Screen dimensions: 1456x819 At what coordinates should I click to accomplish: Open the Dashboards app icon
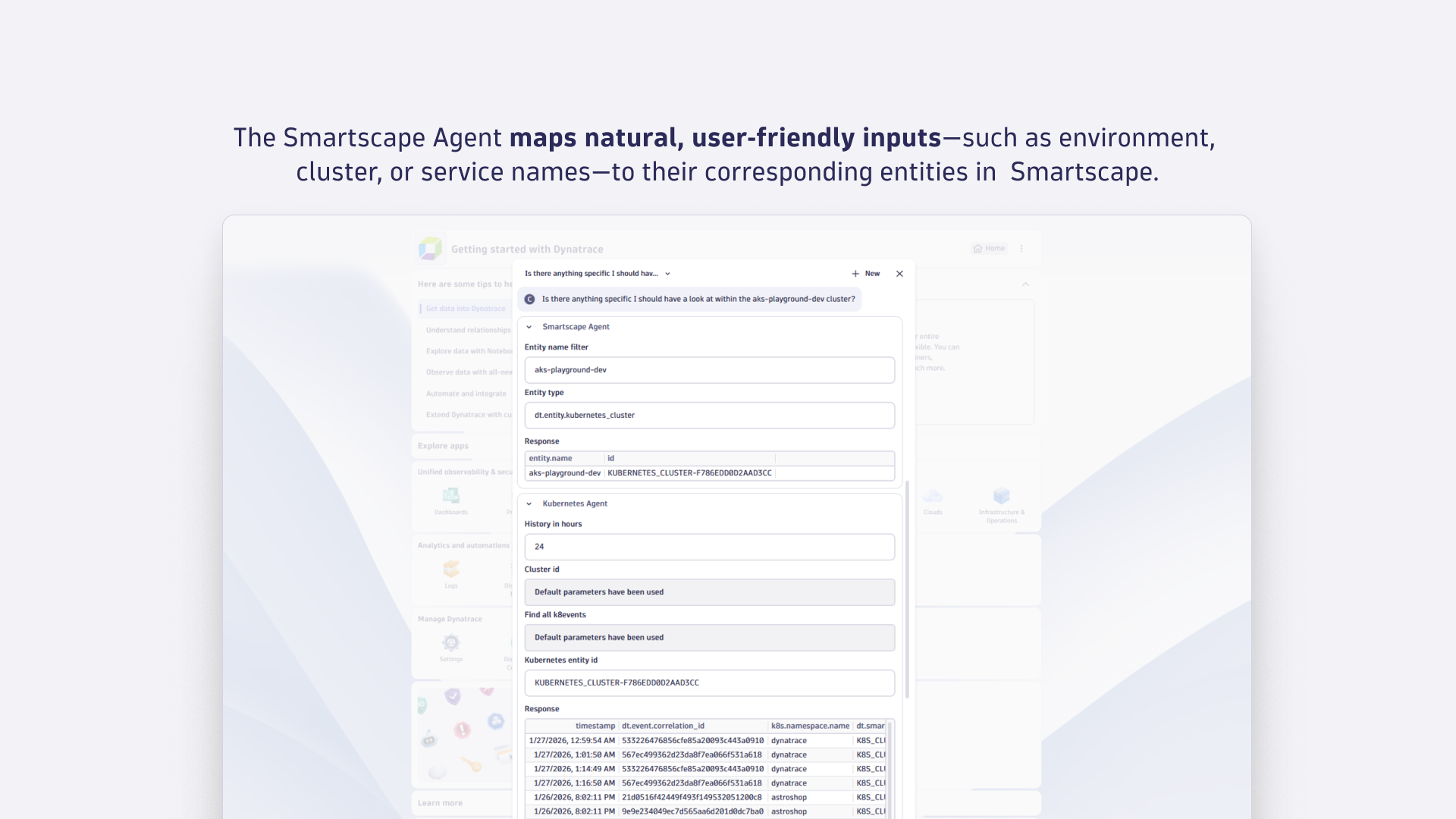(x=450, y=497)
